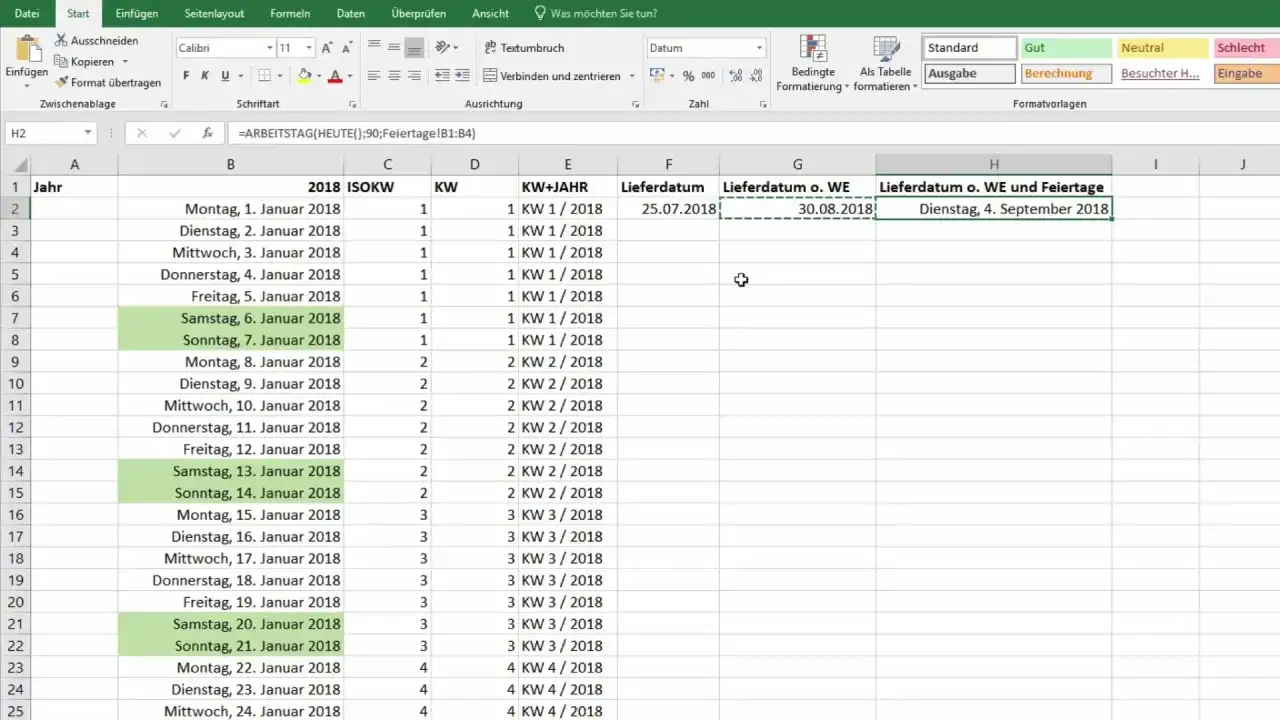Click the Textumbruch wrap text icon
1280x720 pixels.
tap(490, 48)
